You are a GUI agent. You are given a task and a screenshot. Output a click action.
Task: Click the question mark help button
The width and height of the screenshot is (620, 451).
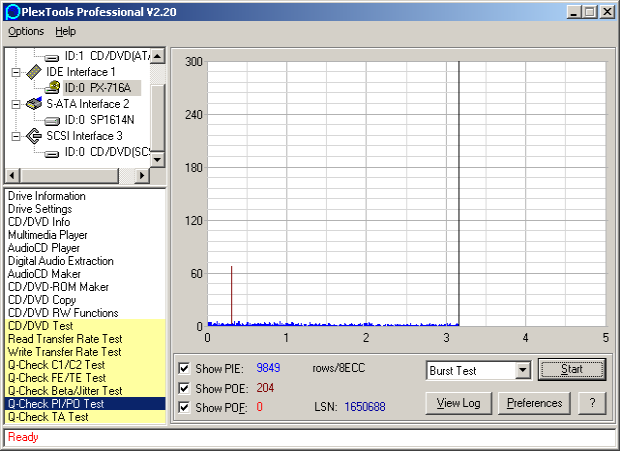pyautogui.click(x=592, y=403)
